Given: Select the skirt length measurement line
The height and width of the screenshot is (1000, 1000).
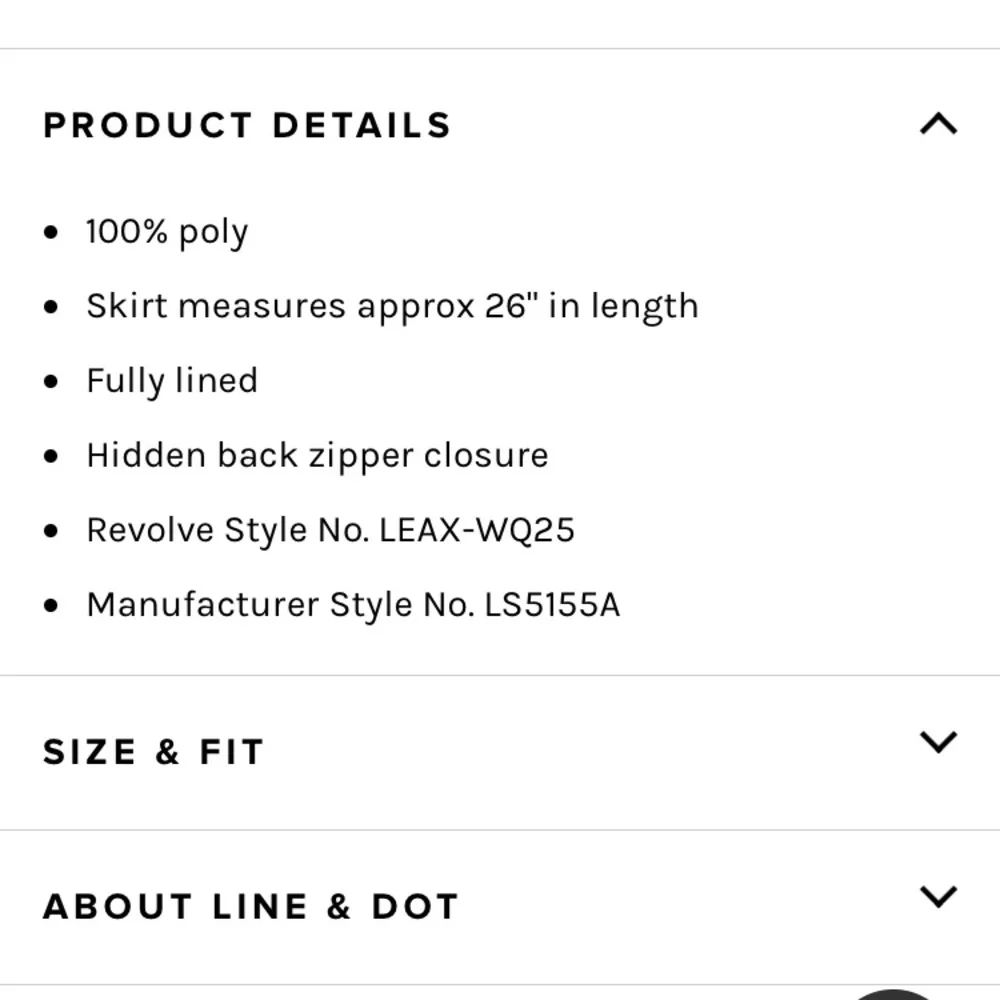Looking at the screenshot, I should click(x=392, y=306).
